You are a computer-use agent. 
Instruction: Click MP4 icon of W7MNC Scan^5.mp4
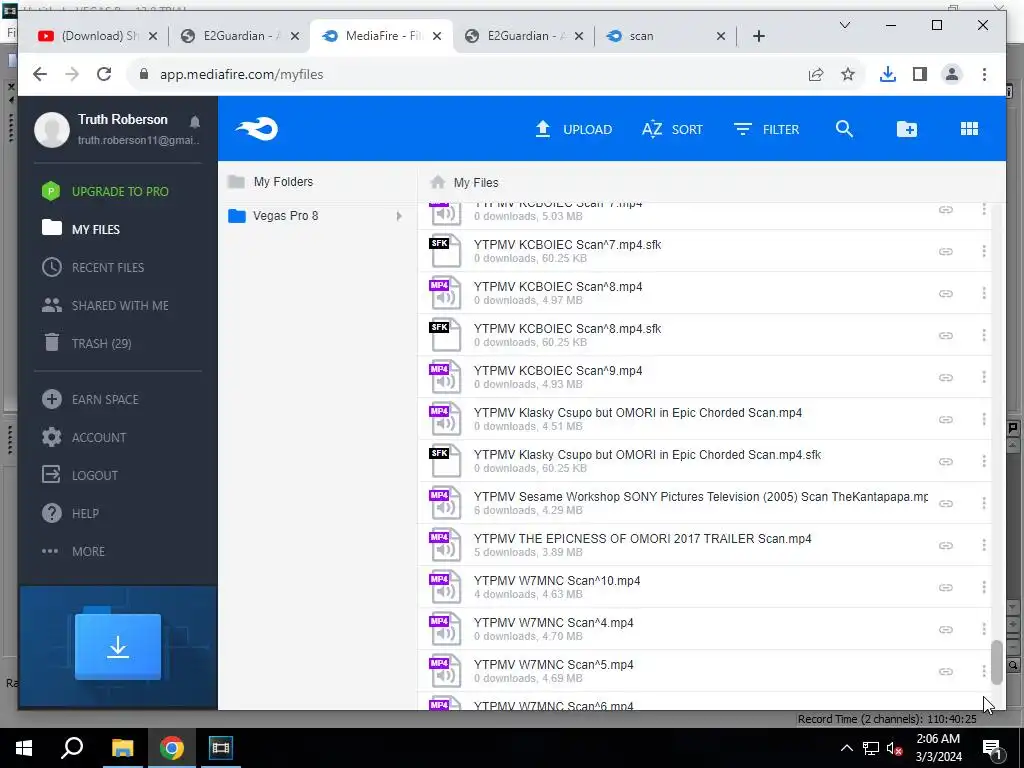coord(445,671)
